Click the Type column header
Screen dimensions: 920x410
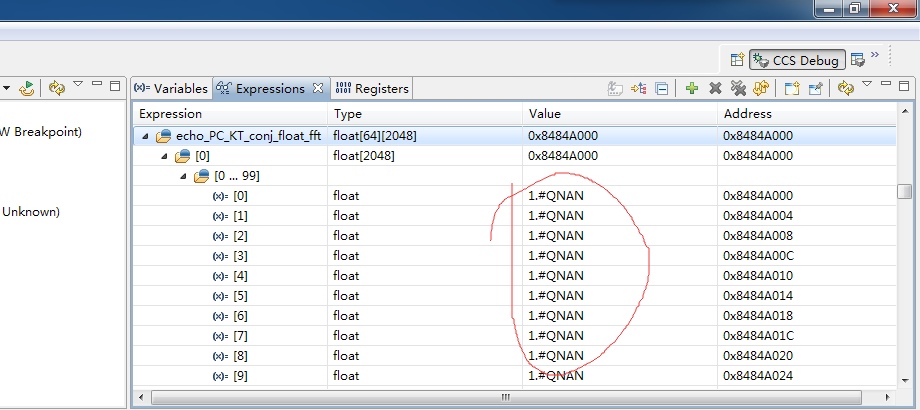(425, 114)
